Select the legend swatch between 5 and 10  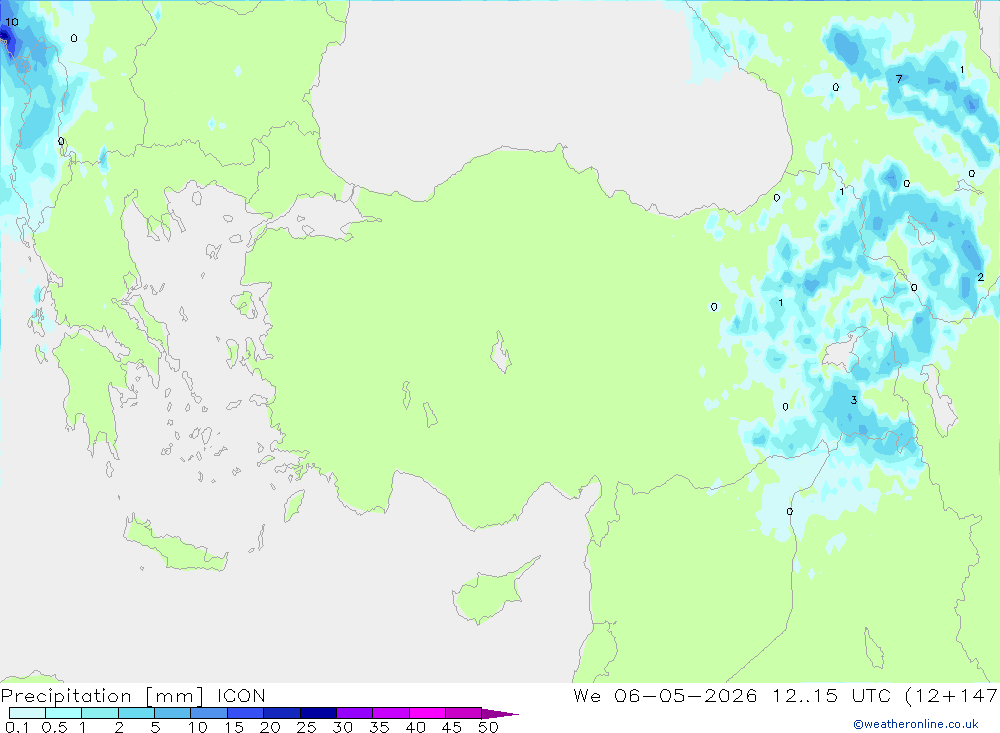click(x=172, y=713)
